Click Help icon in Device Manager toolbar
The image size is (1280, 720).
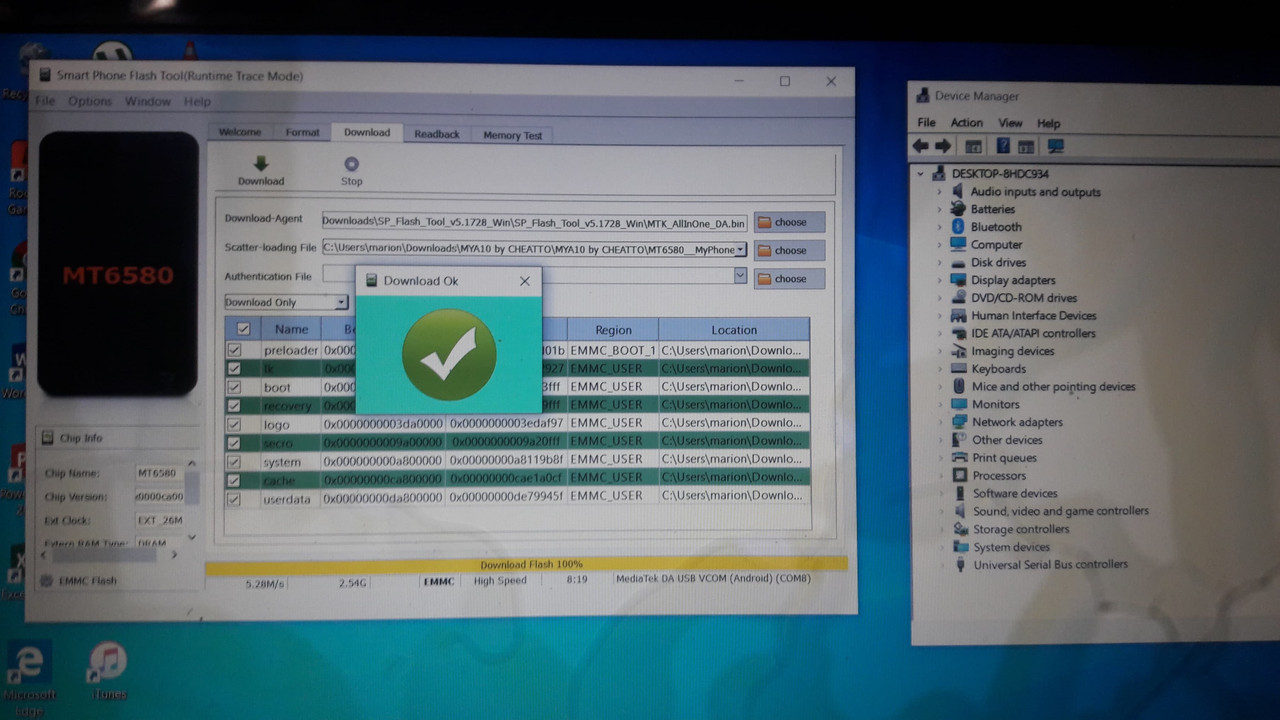1003,146
